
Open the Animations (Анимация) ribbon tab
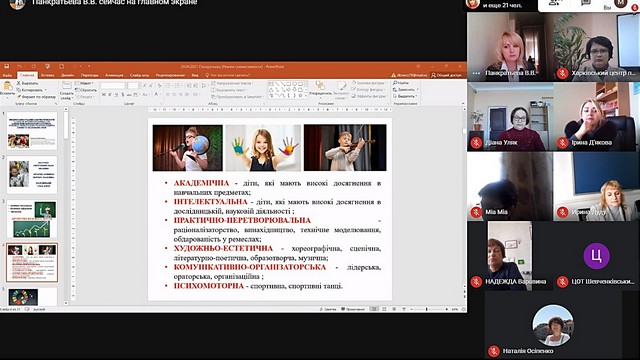(x=114, y=75)
